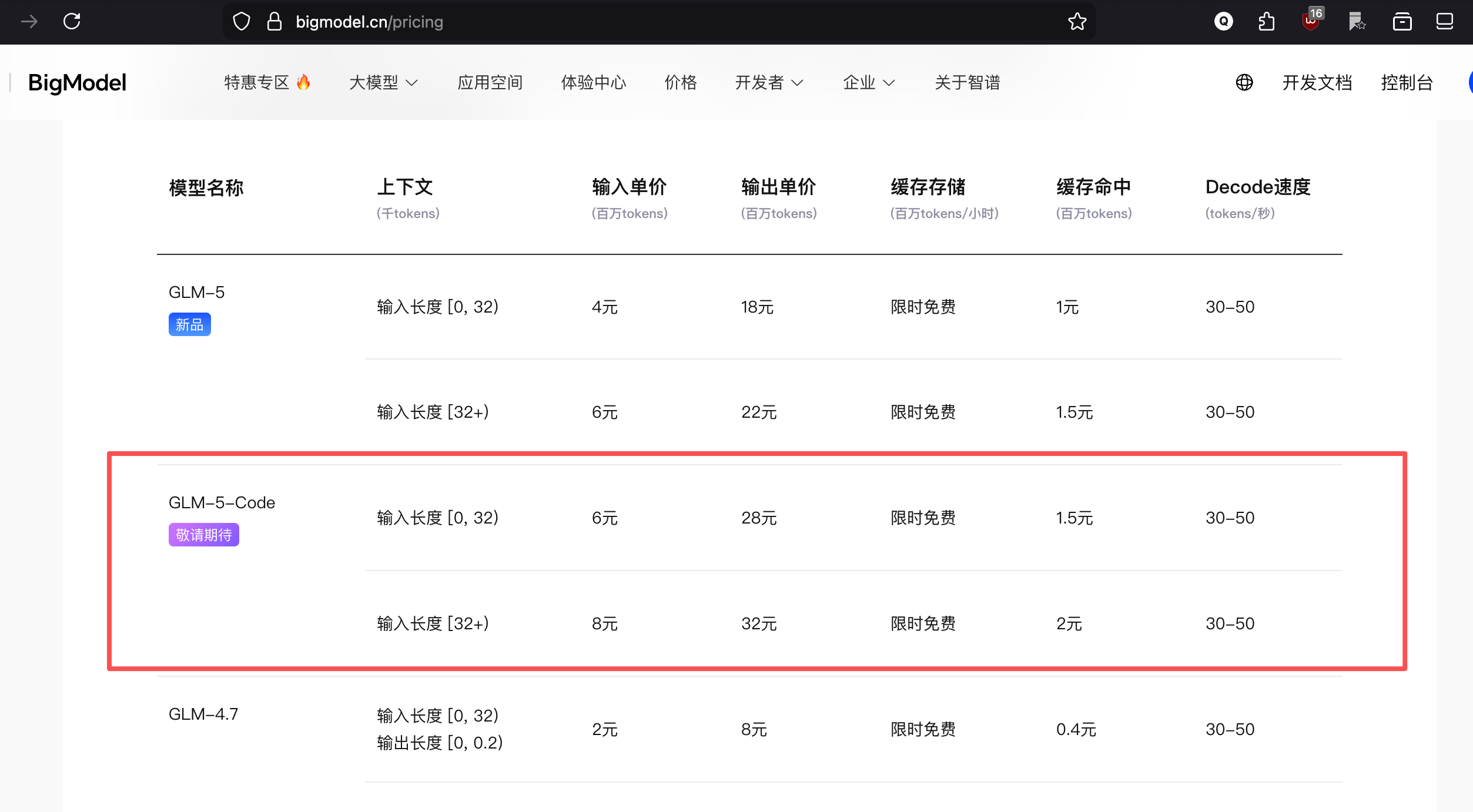
Task: Open the round Q extension icon
Action: click(1224, 22)
